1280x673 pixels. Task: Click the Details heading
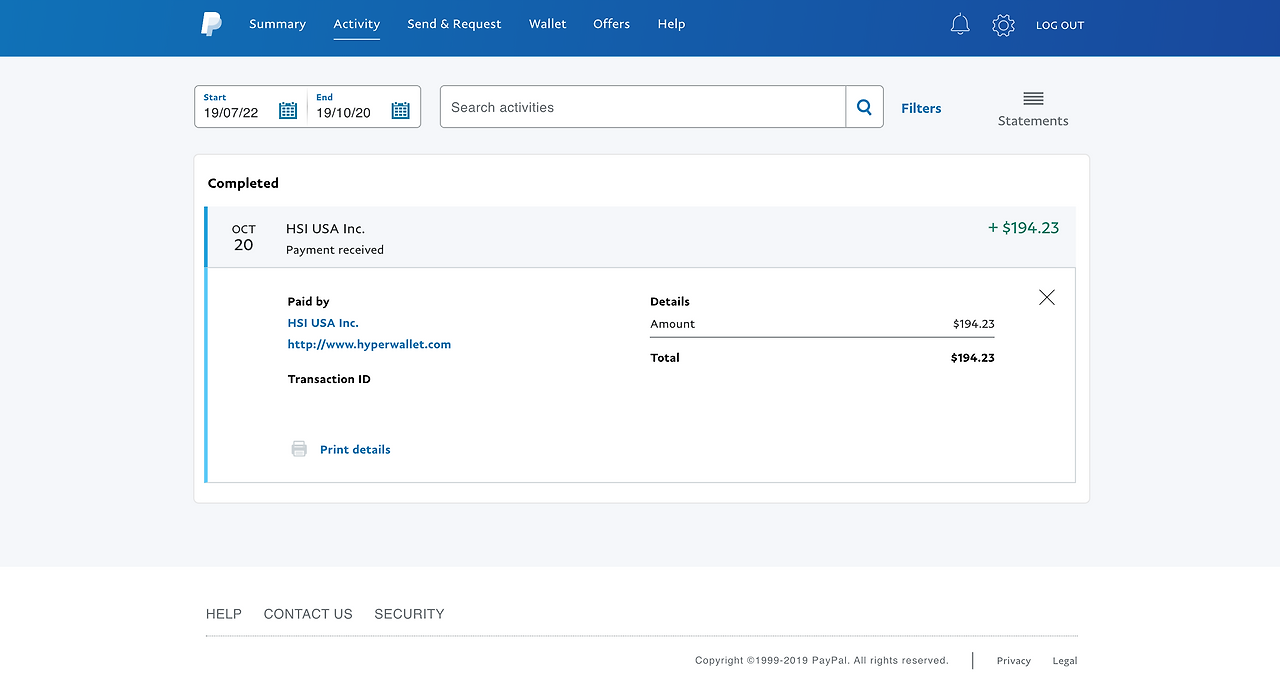(x=670, y=301)
